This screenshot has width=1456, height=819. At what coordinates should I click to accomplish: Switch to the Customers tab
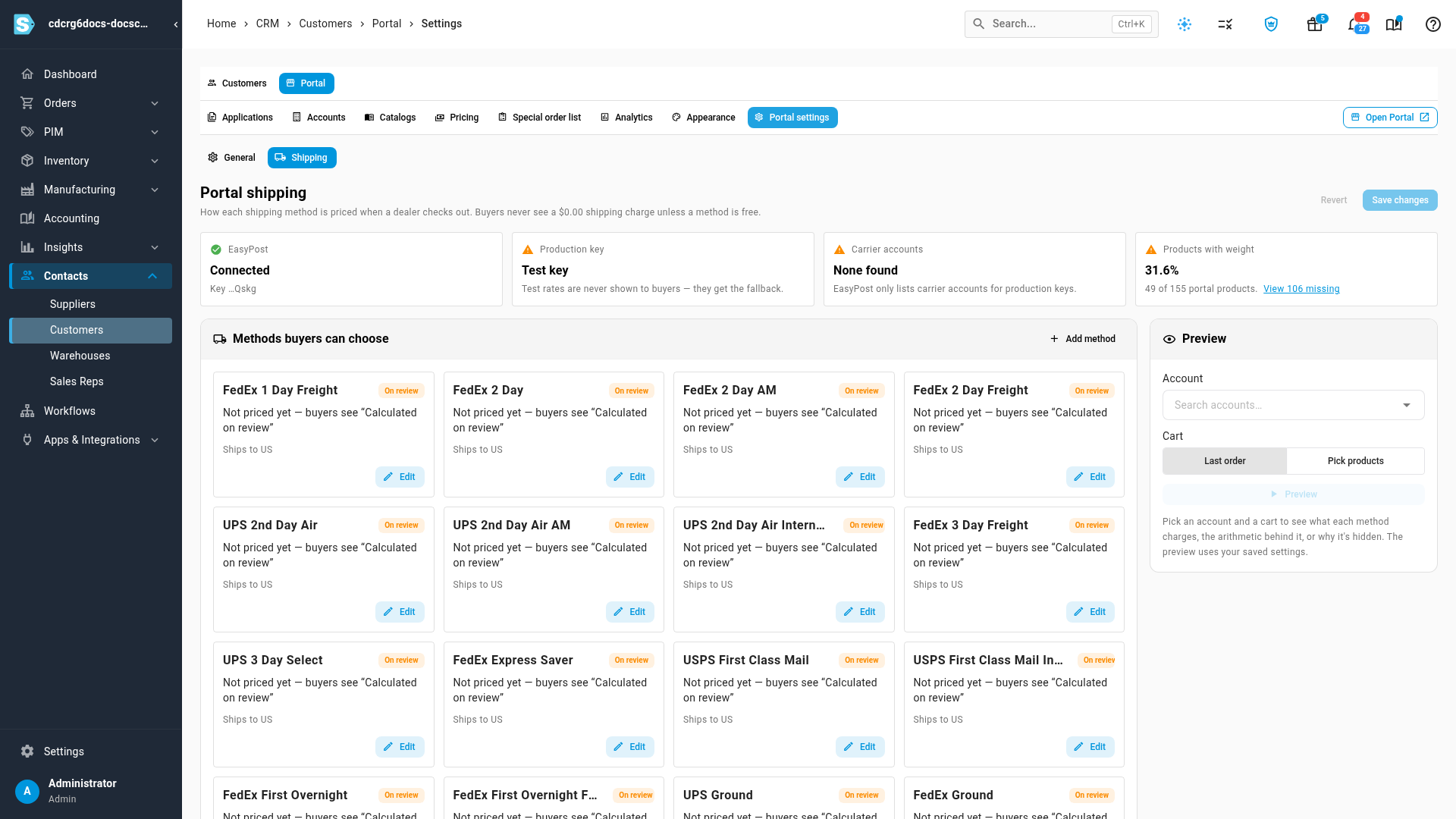pyautogui.click(x=237, y=83)
